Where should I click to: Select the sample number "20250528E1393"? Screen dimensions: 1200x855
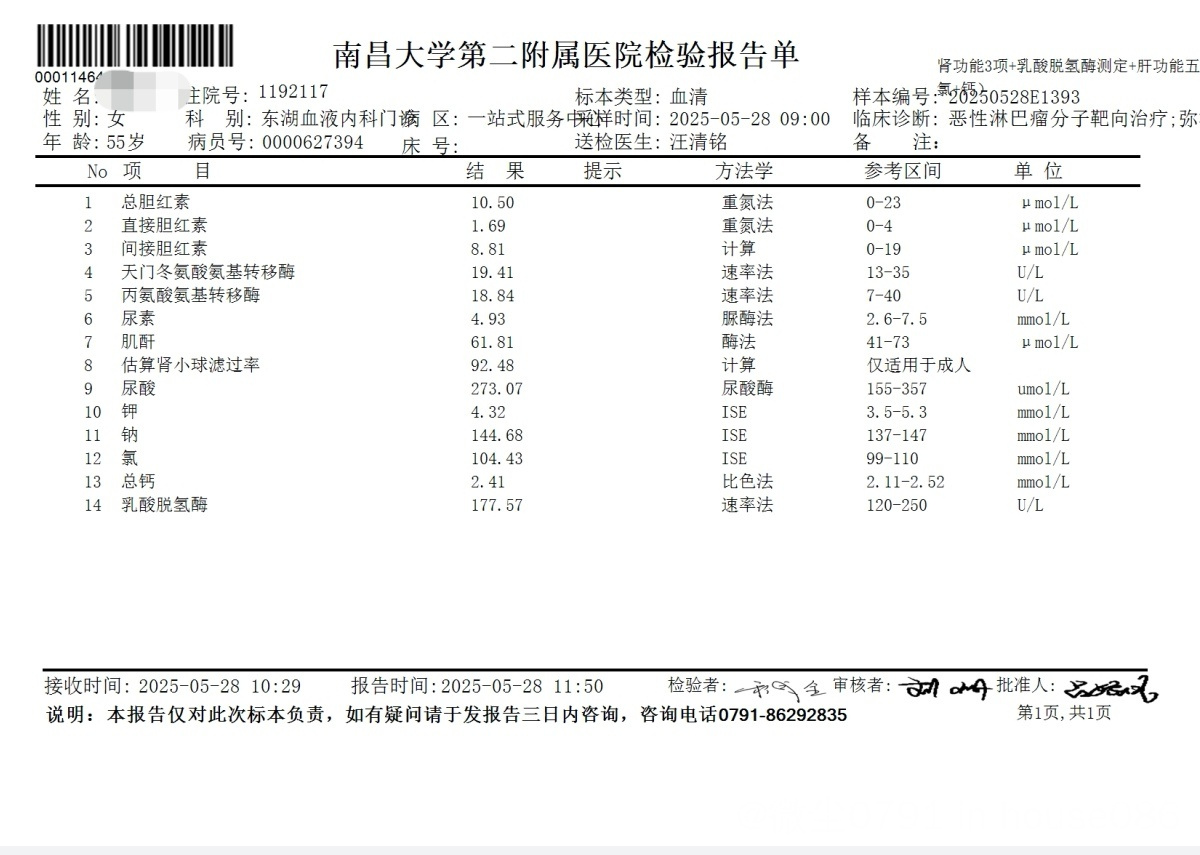click(1013, 97)
